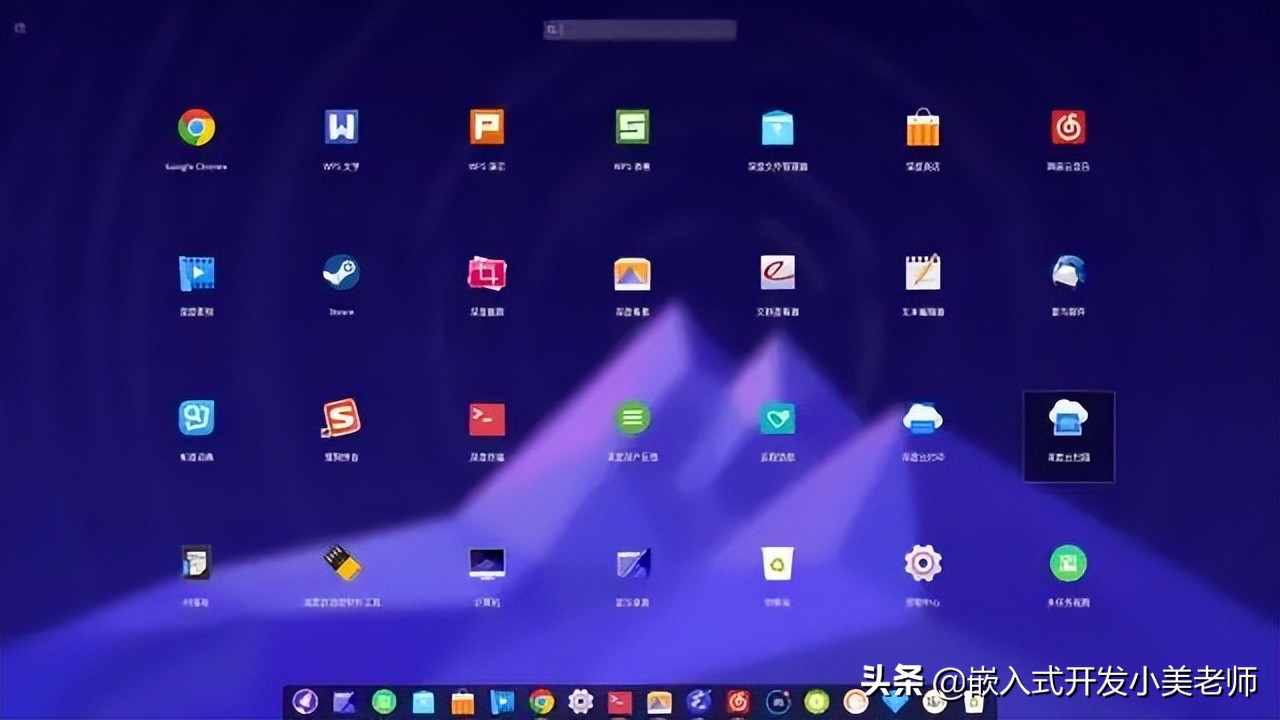The image size is (1280, 720).
Task: Open Deepin Movie player in launcher grid
Action: tap(197, 272)
